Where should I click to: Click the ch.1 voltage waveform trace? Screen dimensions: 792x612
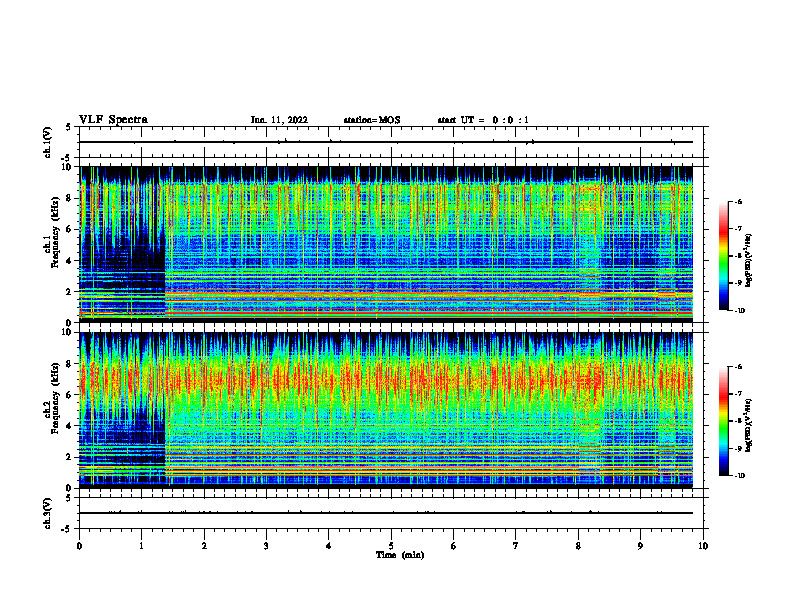point(386,142)
